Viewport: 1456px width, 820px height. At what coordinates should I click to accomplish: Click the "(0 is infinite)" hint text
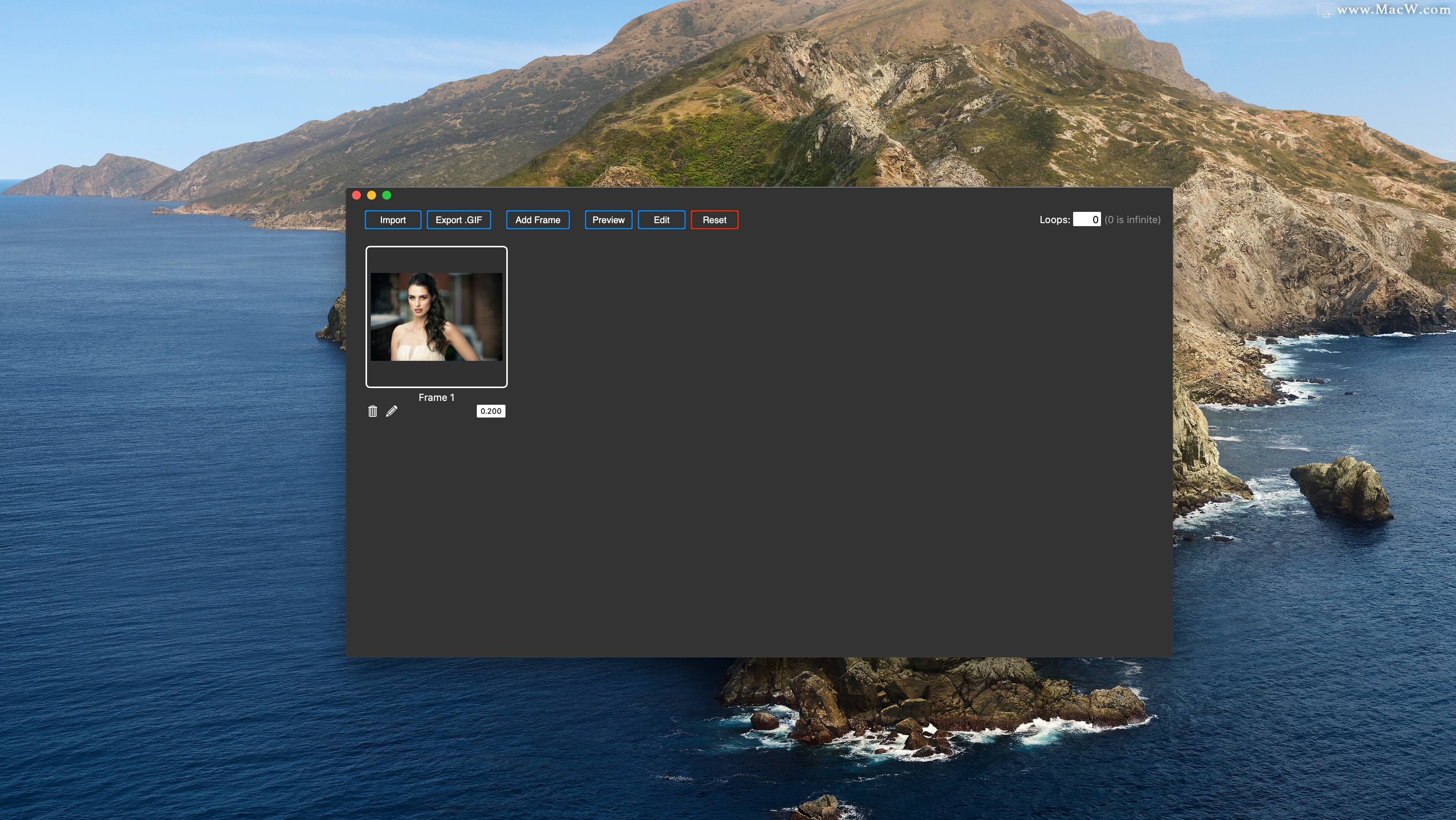click(1132, 219)
